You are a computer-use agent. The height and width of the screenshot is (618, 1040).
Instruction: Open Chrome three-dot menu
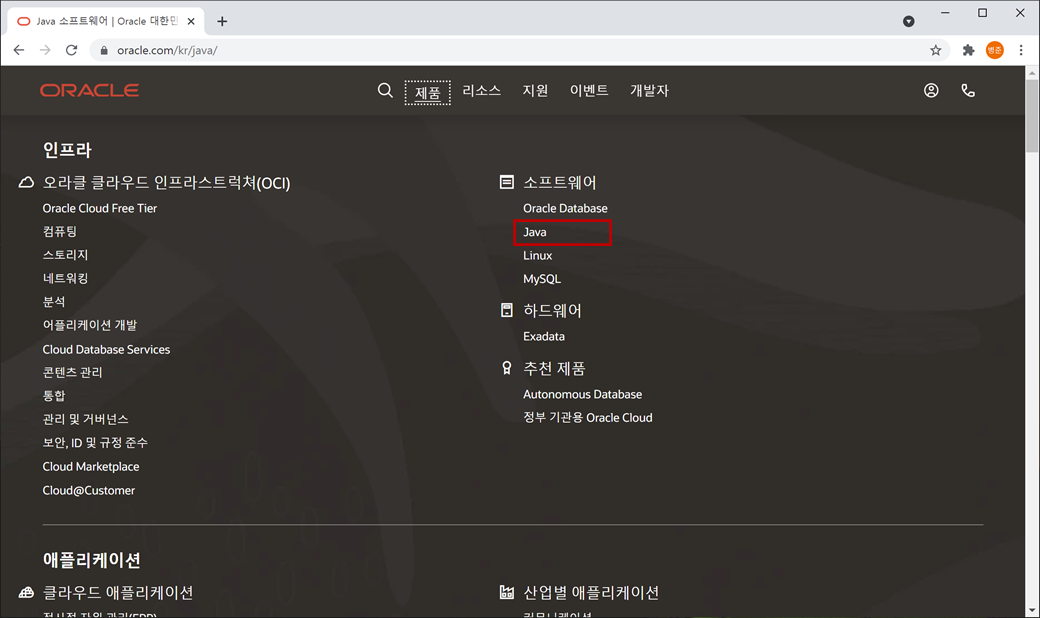click(x=1021, y=50)
